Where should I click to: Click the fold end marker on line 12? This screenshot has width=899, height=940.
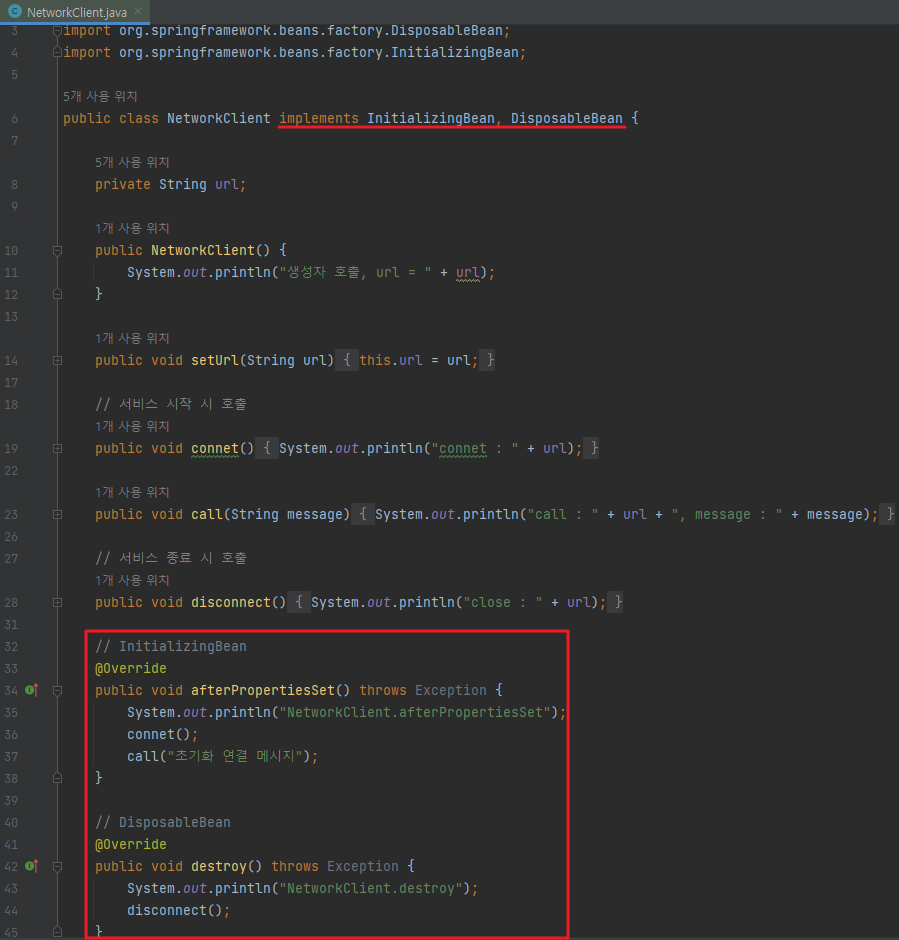pos(58,294)
